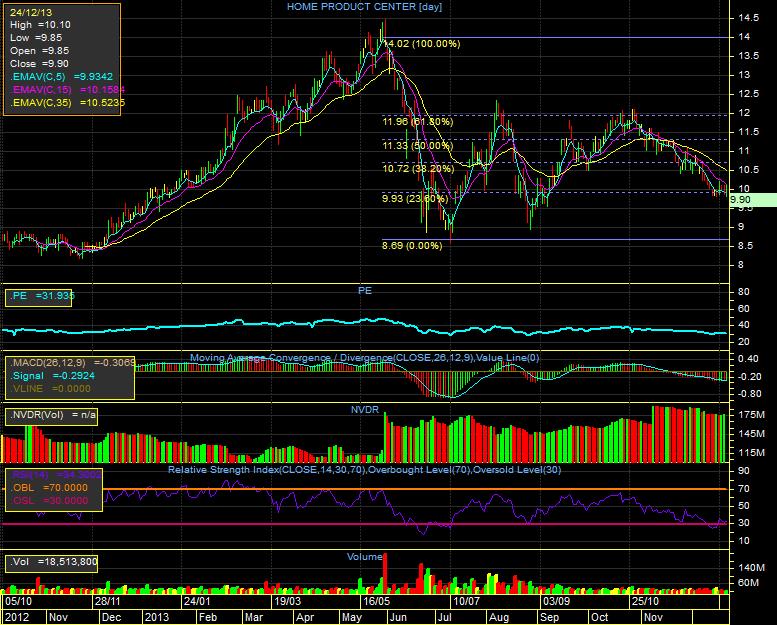Click the 9.93 (23.60%) Fibonacci label

point(415,199)
